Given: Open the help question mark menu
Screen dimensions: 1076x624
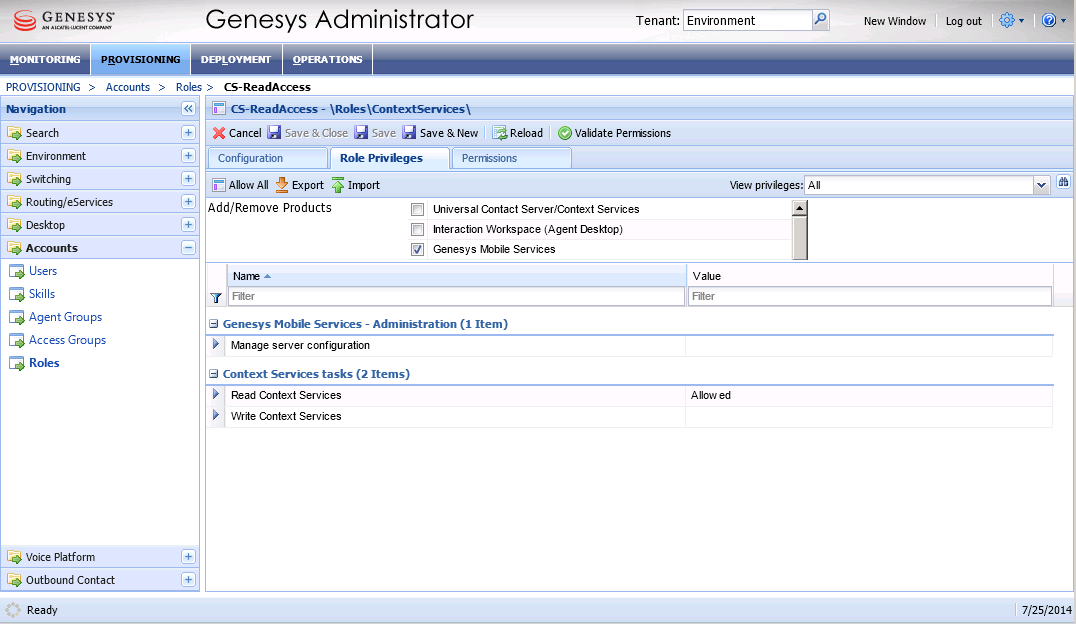Looking at the screenshot, I should coord(1048,20).
